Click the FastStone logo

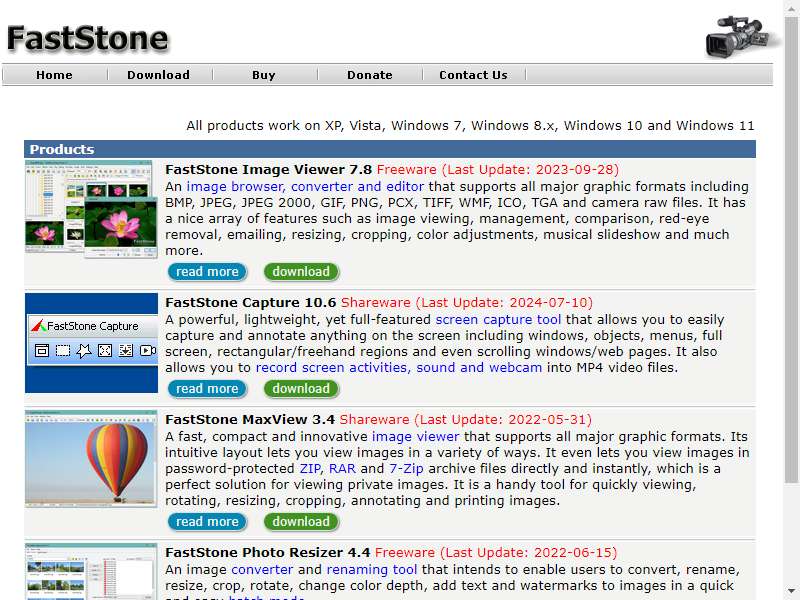click(x=87, y=39)
